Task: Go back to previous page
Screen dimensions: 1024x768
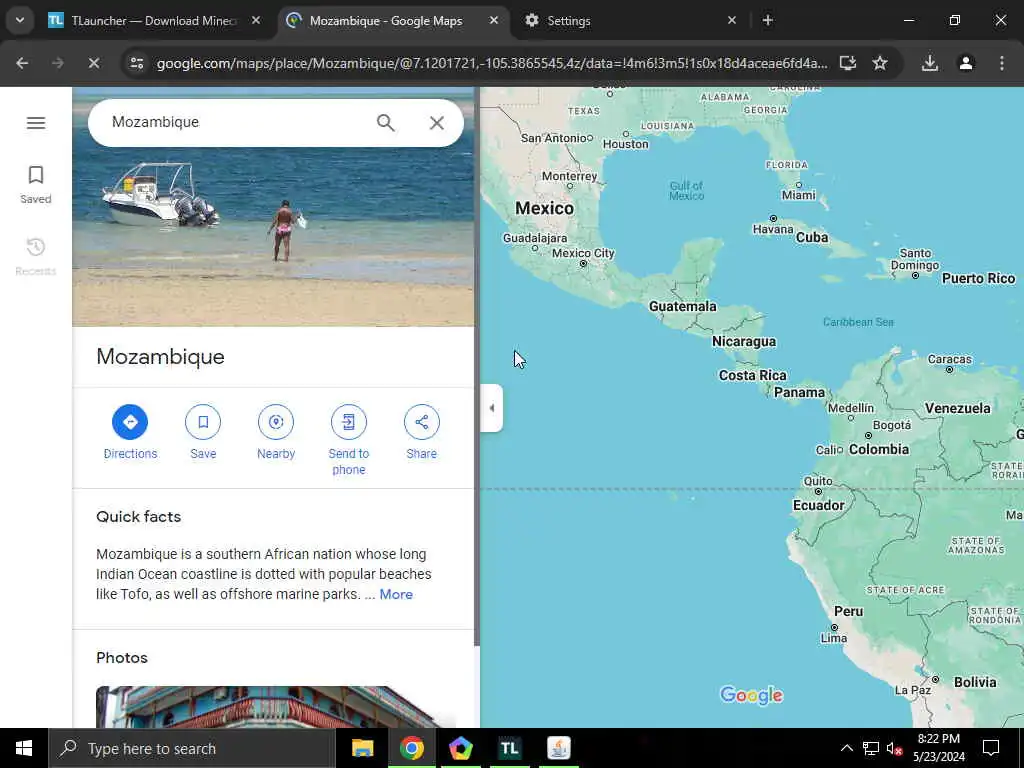Action: coord(22,63)
